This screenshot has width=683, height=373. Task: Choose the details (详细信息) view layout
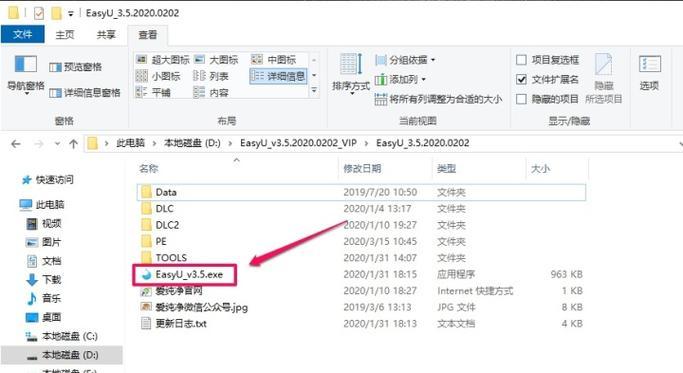[279, 76]
